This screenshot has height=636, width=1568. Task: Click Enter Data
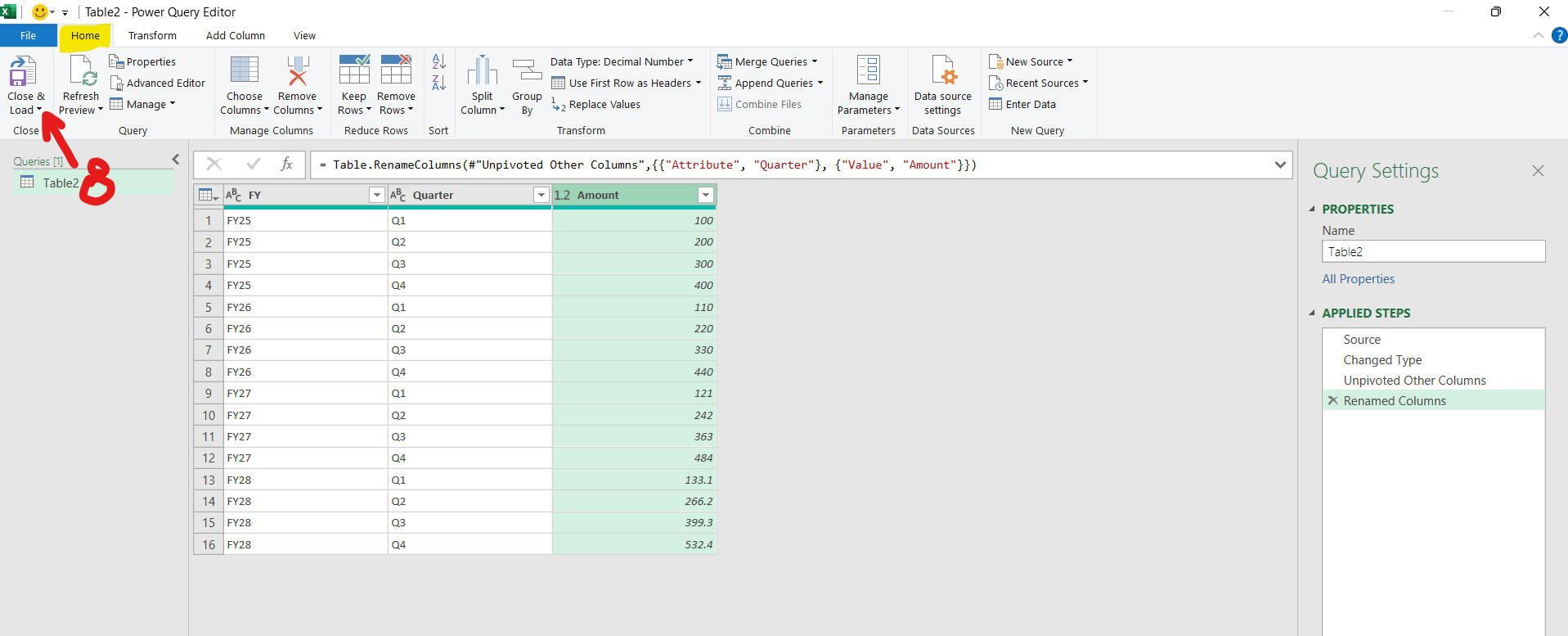[x=1022, y=104]
